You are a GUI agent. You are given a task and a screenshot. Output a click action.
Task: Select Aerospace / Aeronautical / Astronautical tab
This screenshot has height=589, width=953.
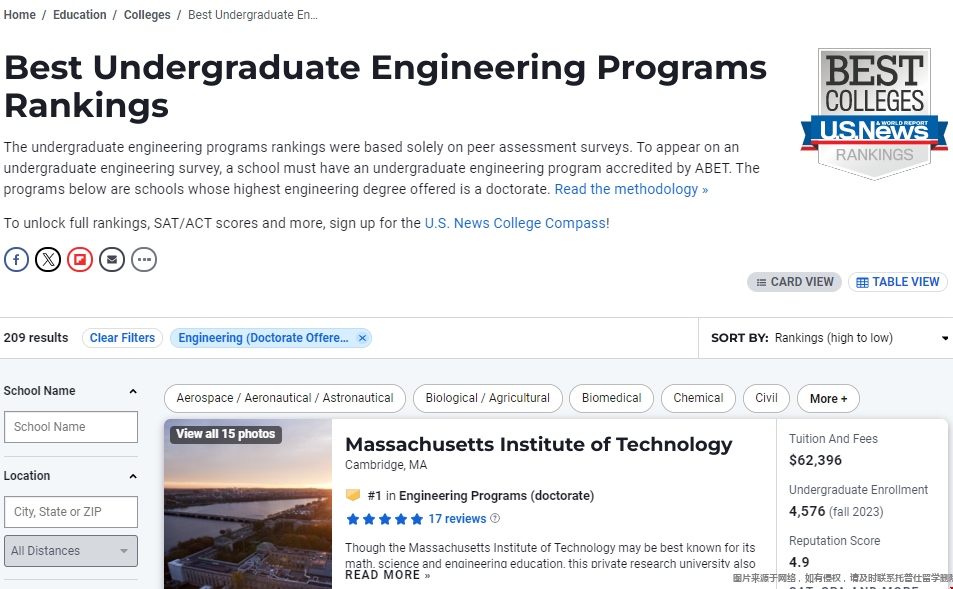[x=284, y=398]
